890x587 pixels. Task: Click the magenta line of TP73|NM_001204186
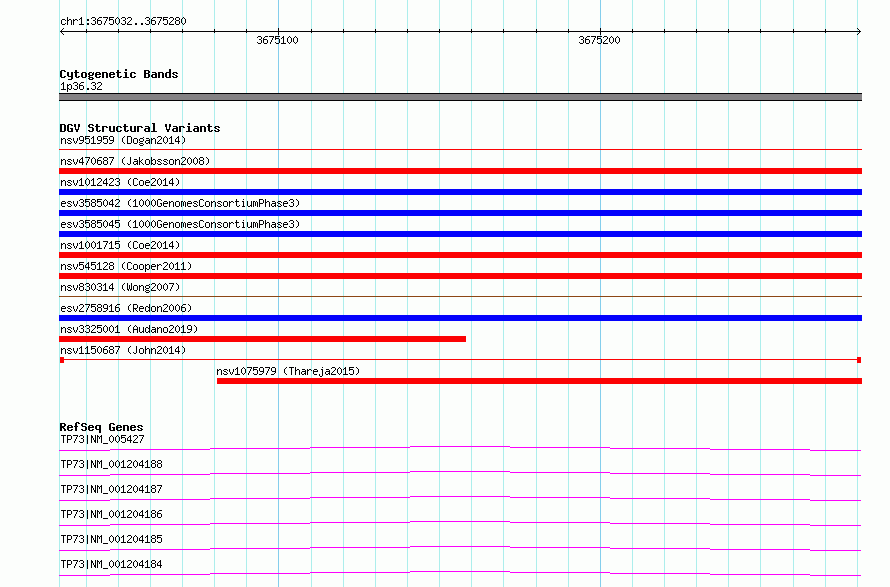point(460,523)
